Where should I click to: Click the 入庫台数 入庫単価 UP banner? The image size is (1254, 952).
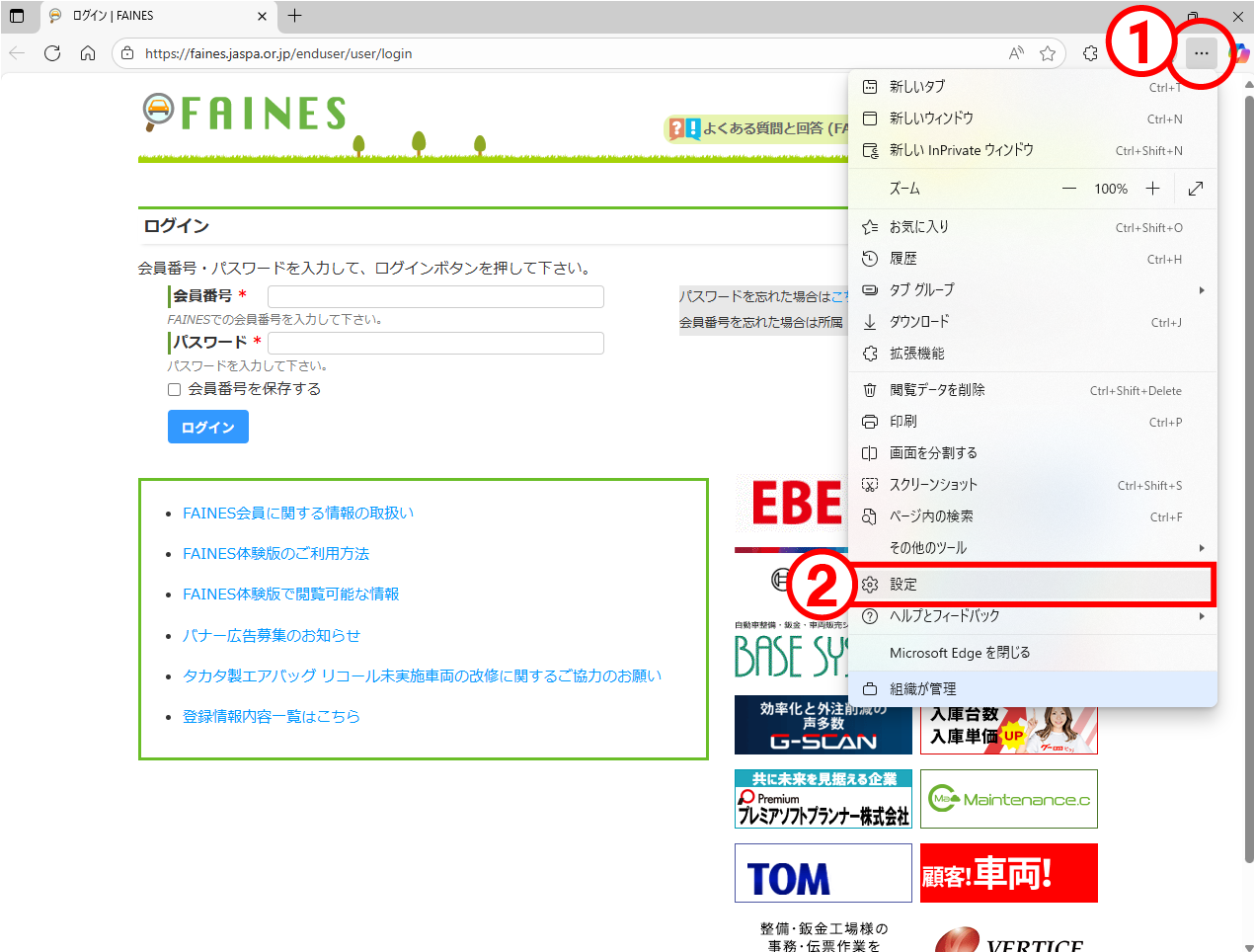tap(1009, 731)
